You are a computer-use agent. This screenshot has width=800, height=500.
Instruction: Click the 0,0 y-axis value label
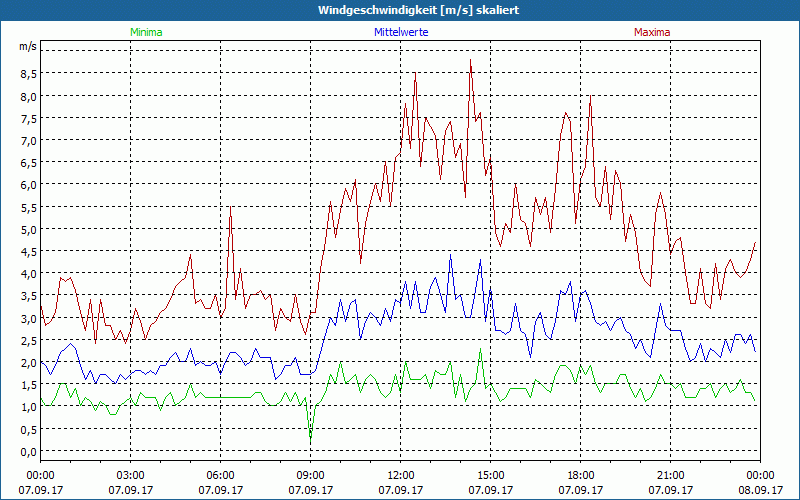click(26, 451)
